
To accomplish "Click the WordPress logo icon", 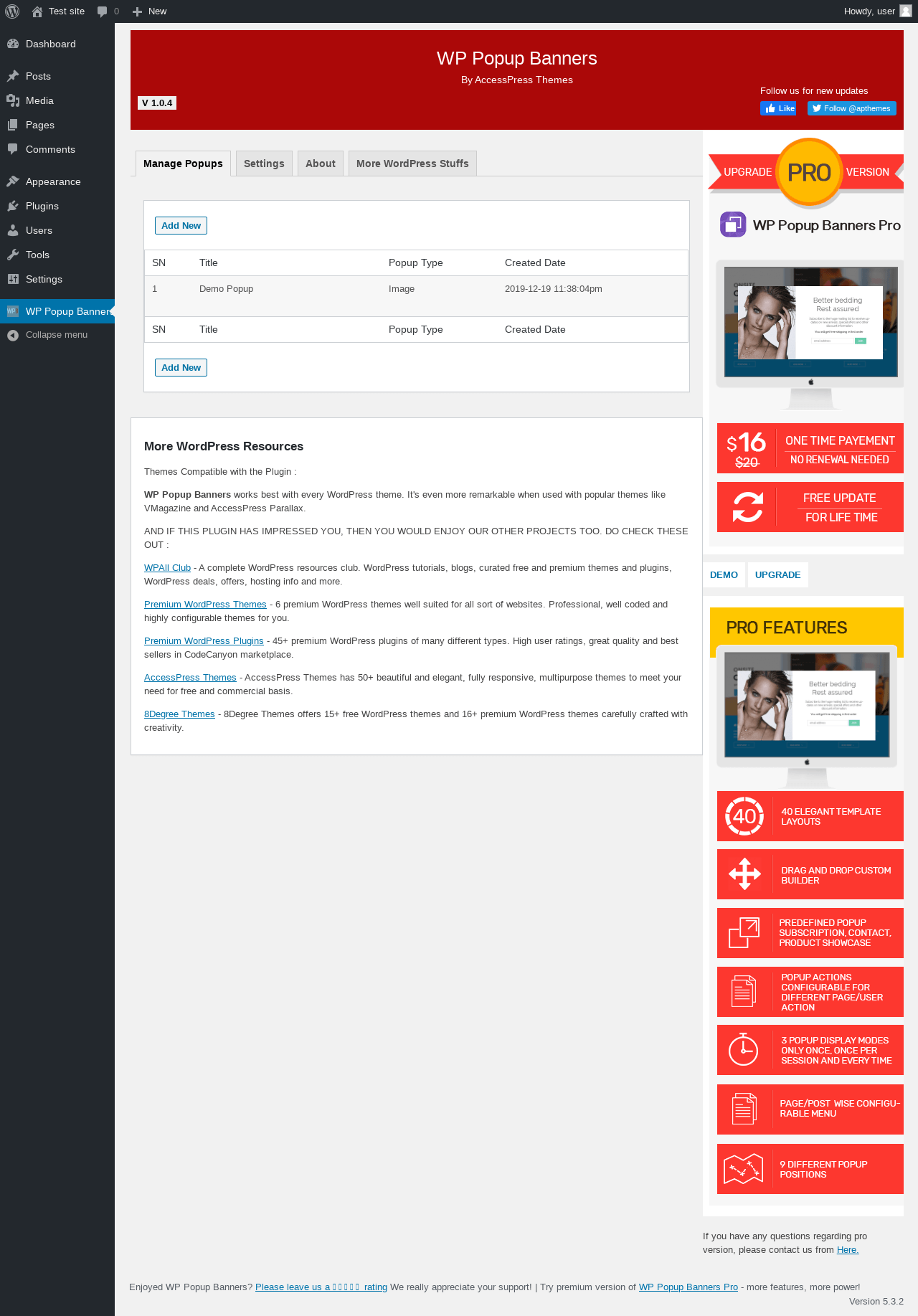I will coord(12,11).
